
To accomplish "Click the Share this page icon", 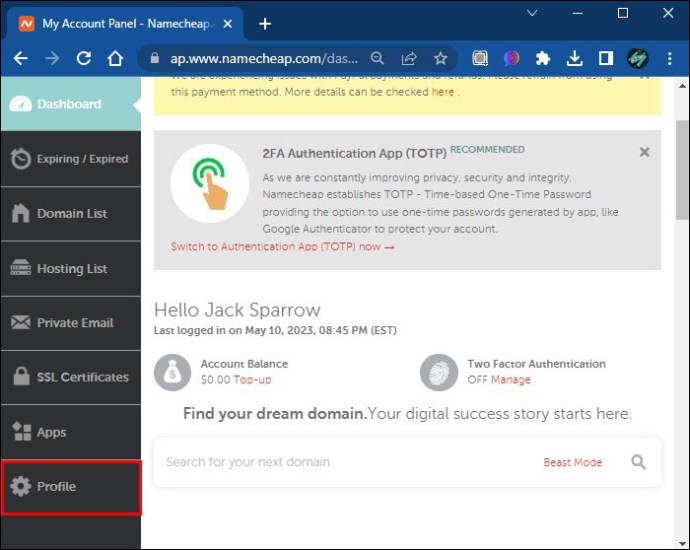I will click(x=409, y=58).
